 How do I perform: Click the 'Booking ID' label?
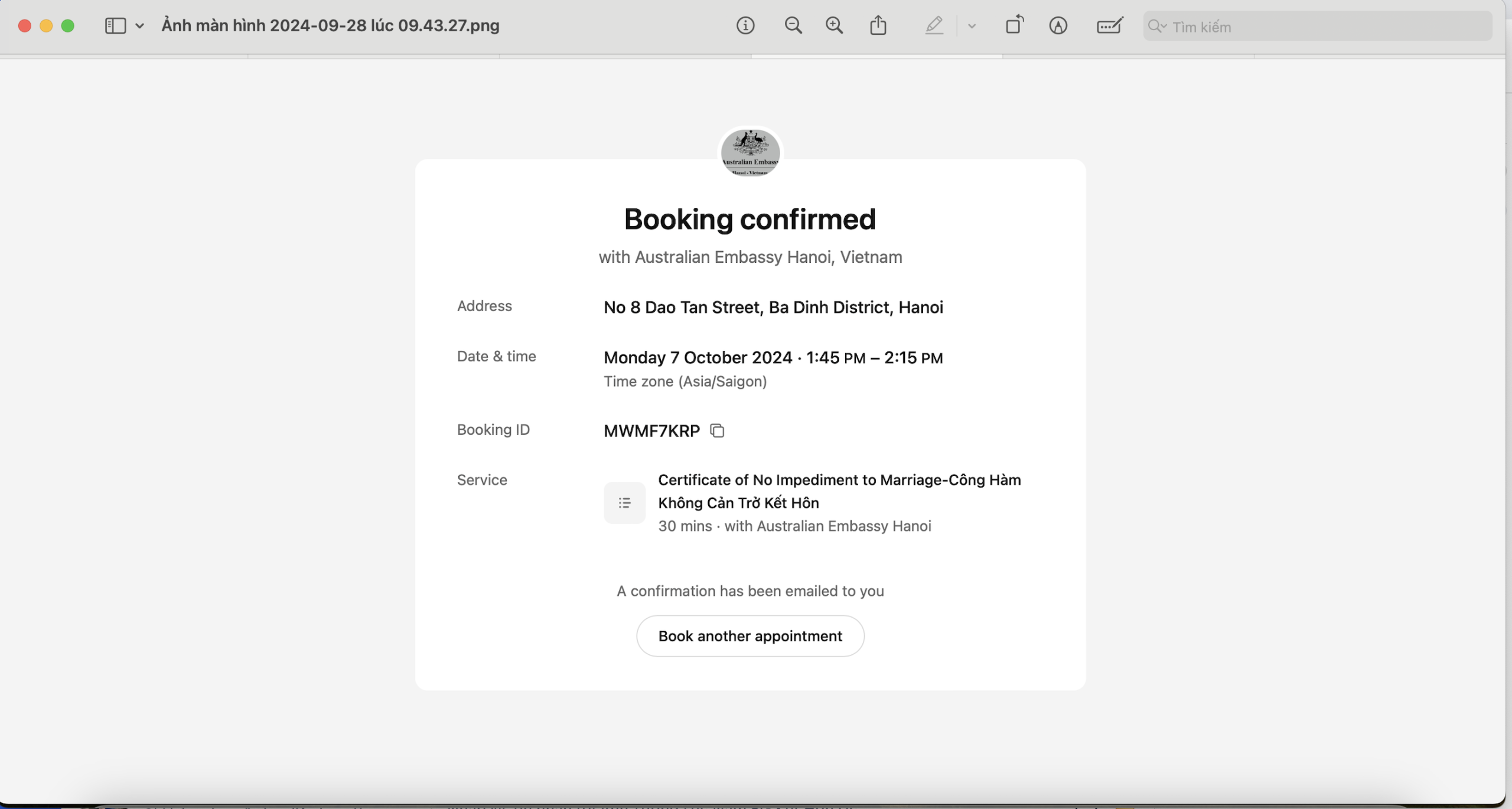pos(493,429)
